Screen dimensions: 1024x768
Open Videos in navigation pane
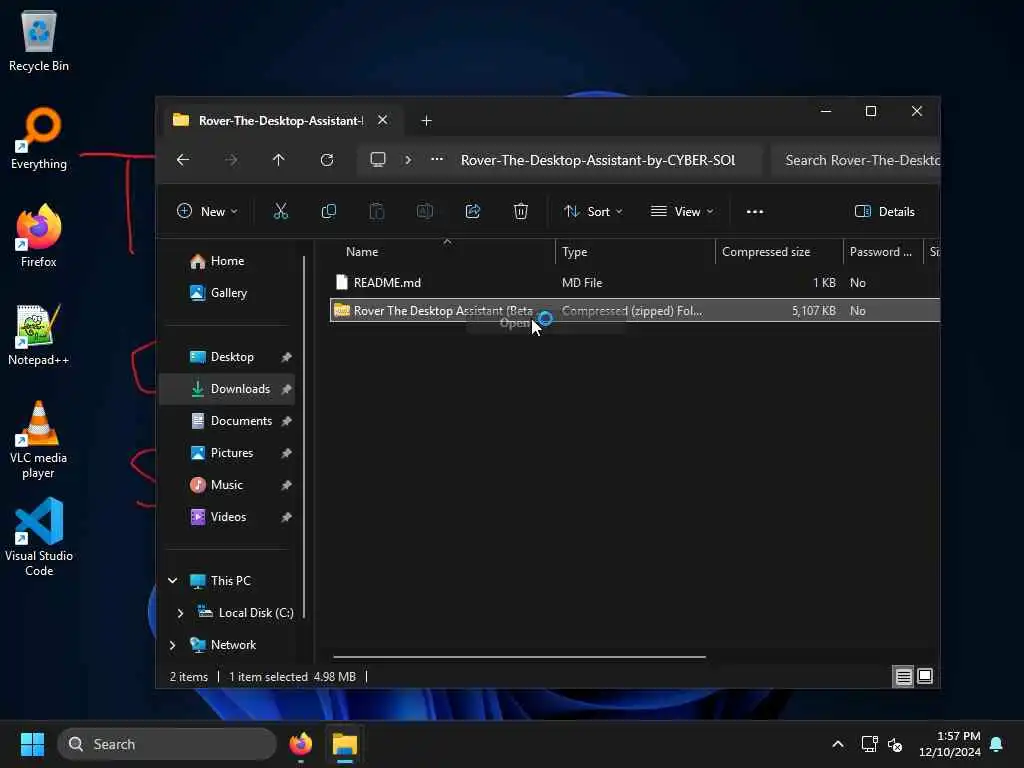pos(227,517)
